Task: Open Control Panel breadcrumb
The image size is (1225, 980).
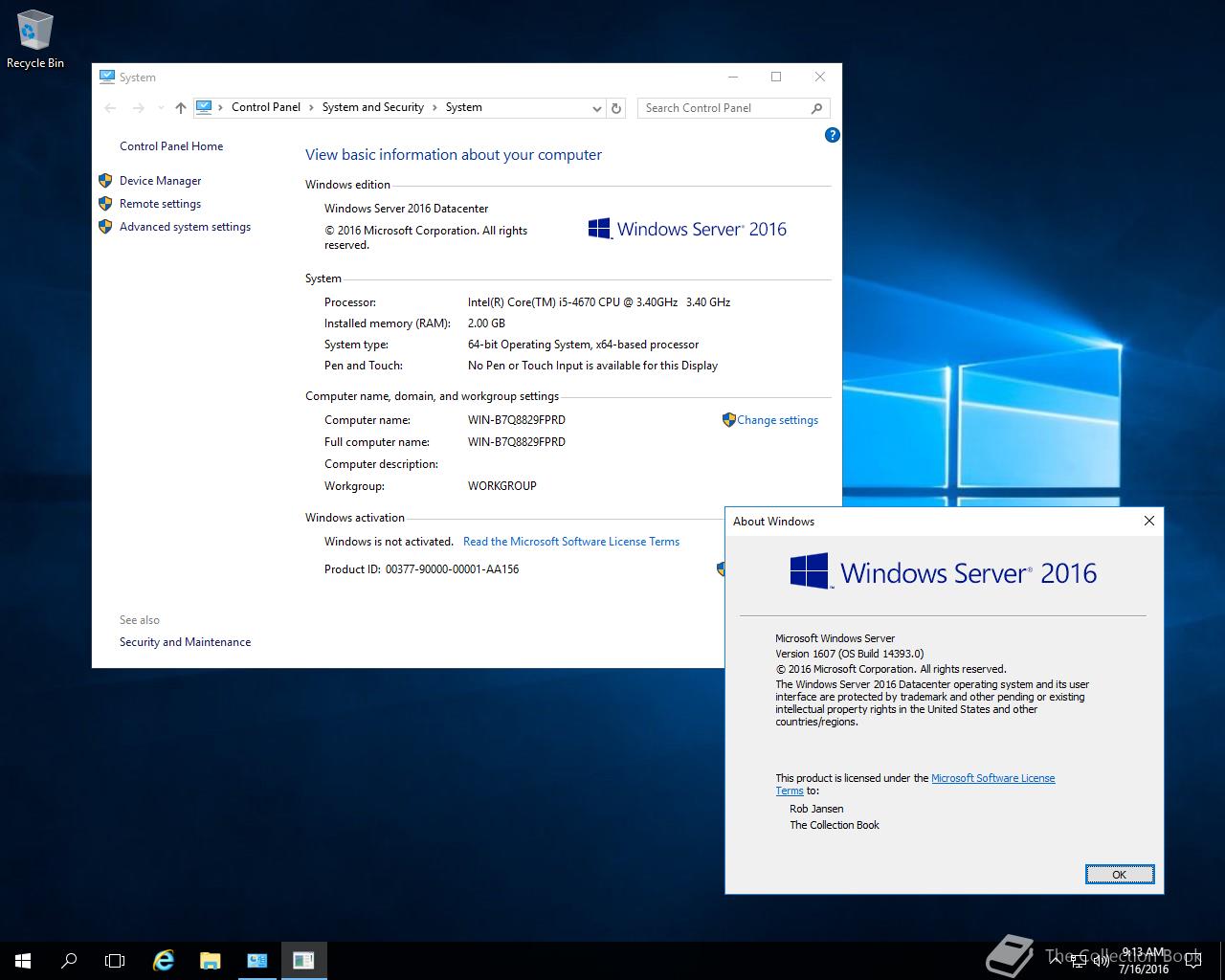Action: click(x=266, y=107)
